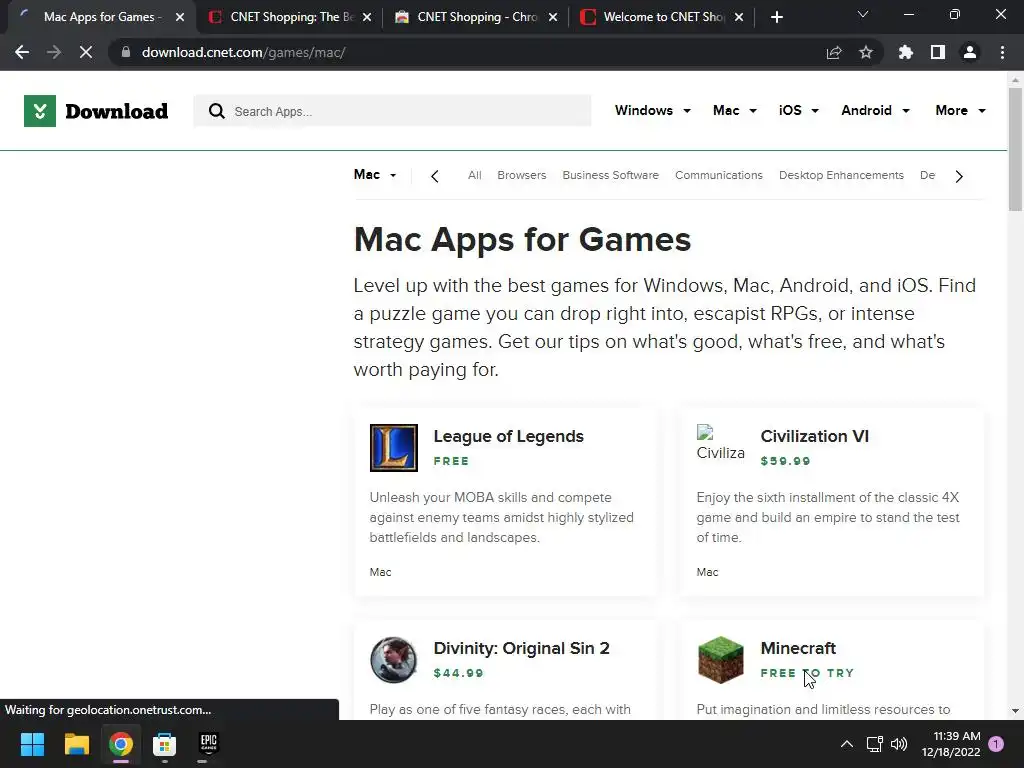The width and height of the screenshot is (1024, 768).
Task: Expand the Android dropdown menu
Action: pos(875,110)
